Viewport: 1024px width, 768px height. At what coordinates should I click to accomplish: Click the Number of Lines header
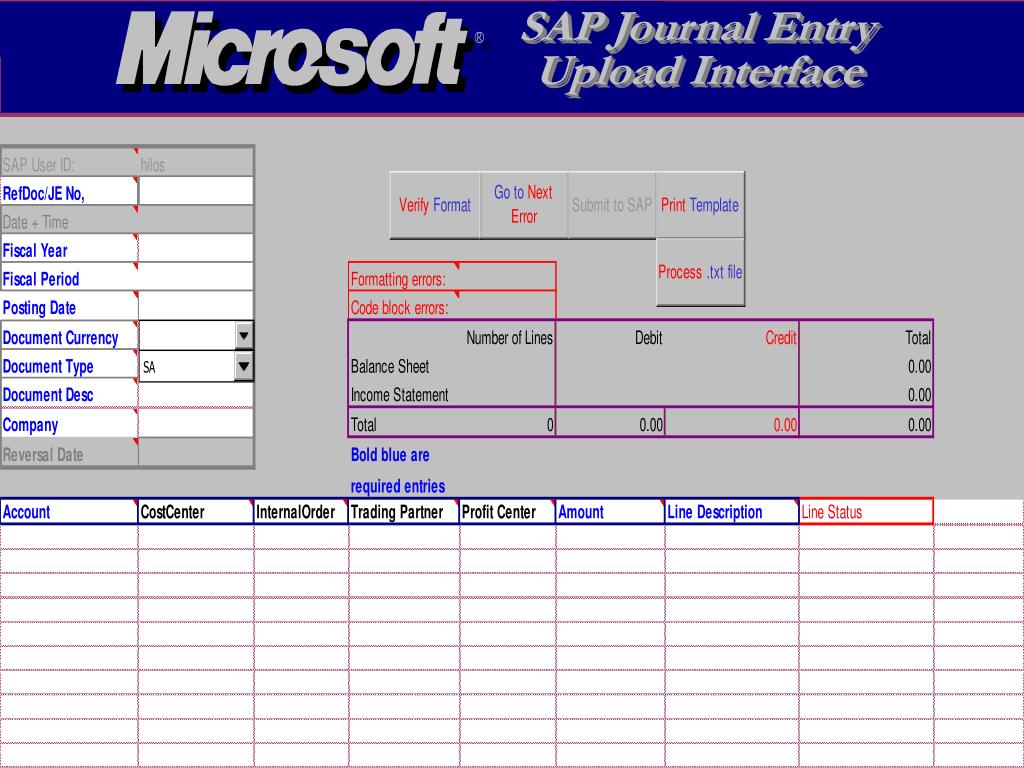509,338
